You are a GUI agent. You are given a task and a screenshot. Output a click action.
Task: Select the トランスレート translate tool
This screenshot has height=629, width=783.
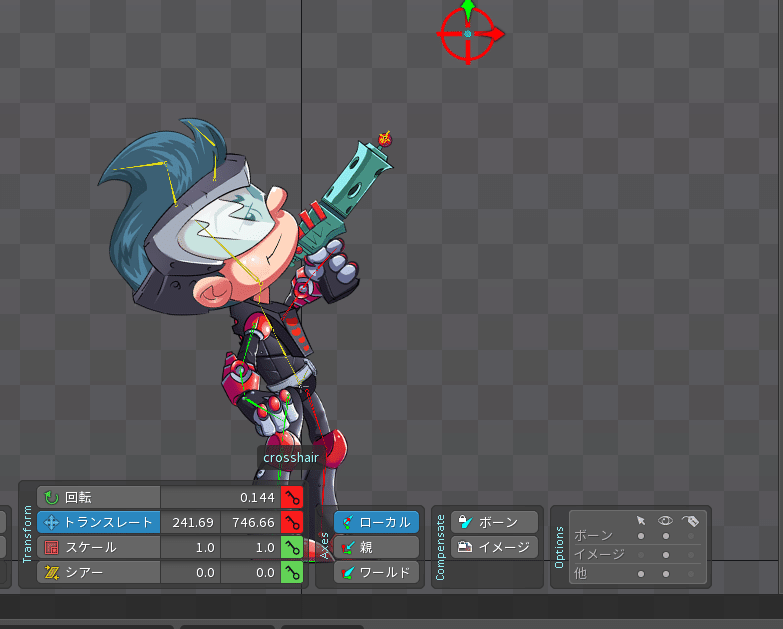pos(99,522)
